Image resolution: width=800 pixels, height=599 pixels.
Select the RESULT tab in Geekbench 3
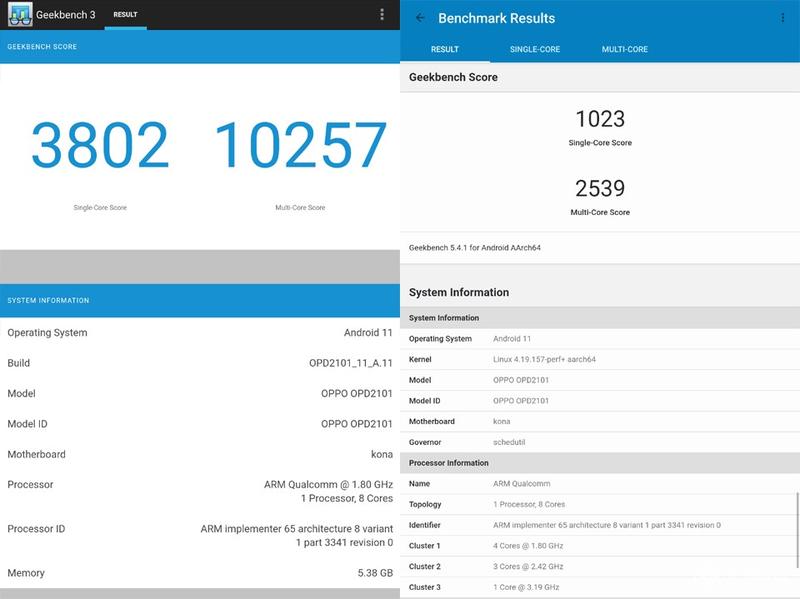(126, 15)
